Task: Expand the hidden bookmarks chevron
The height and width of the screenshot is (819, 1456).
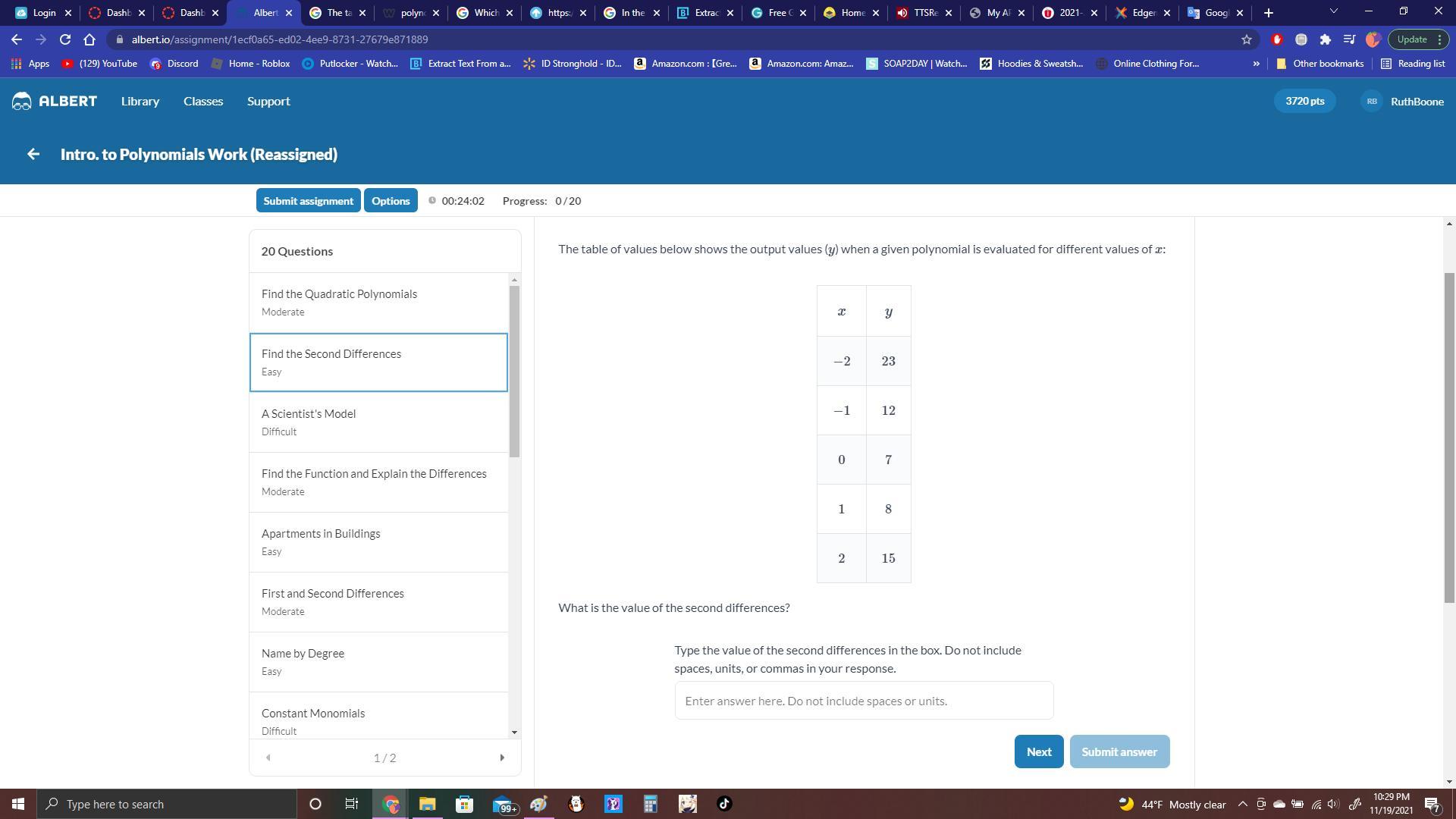Action: coord(1256,64)
